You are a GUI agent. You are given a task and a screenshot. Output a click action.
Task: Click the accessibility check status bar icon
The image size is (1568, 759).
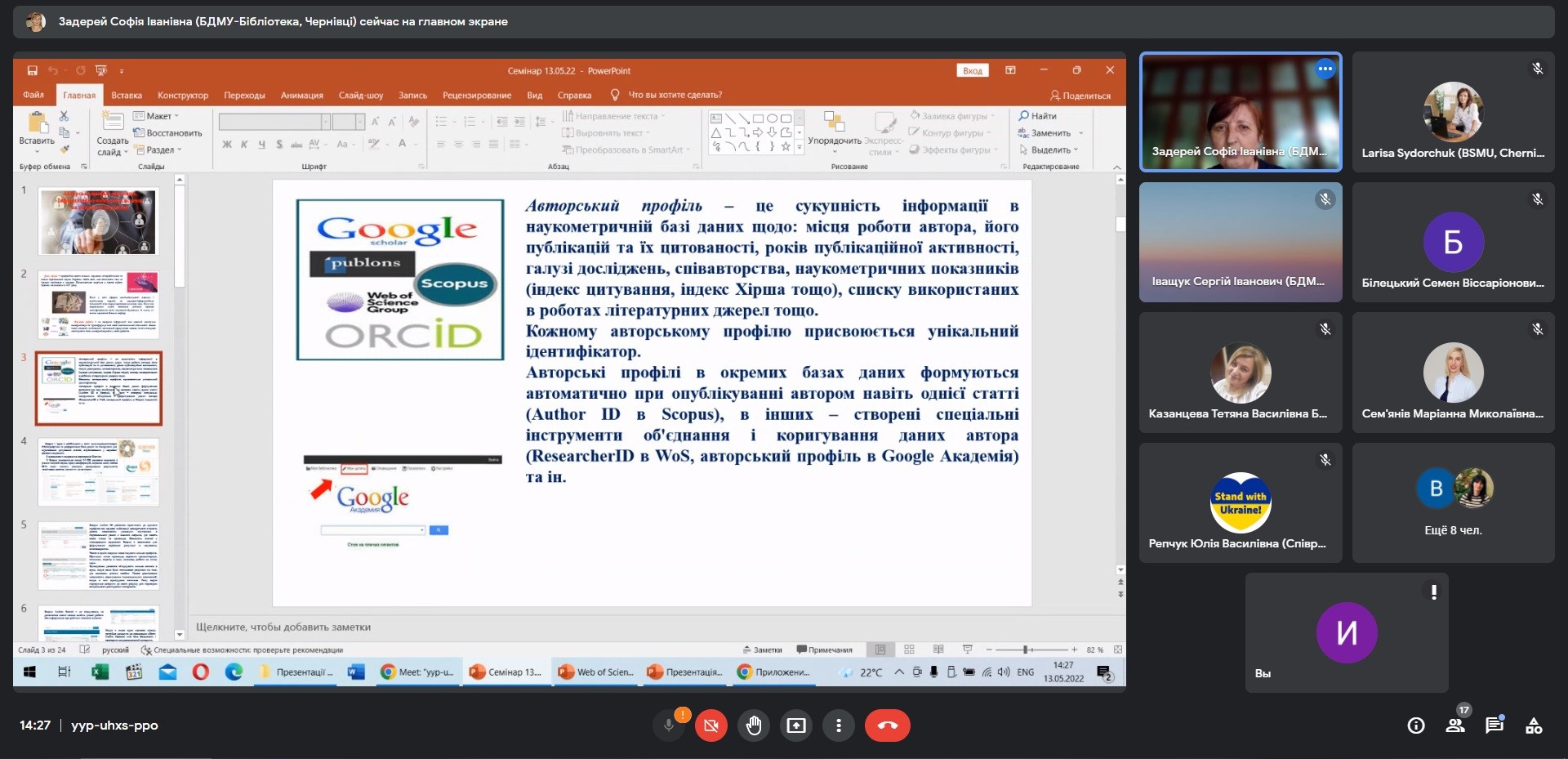tap(146, 650)
